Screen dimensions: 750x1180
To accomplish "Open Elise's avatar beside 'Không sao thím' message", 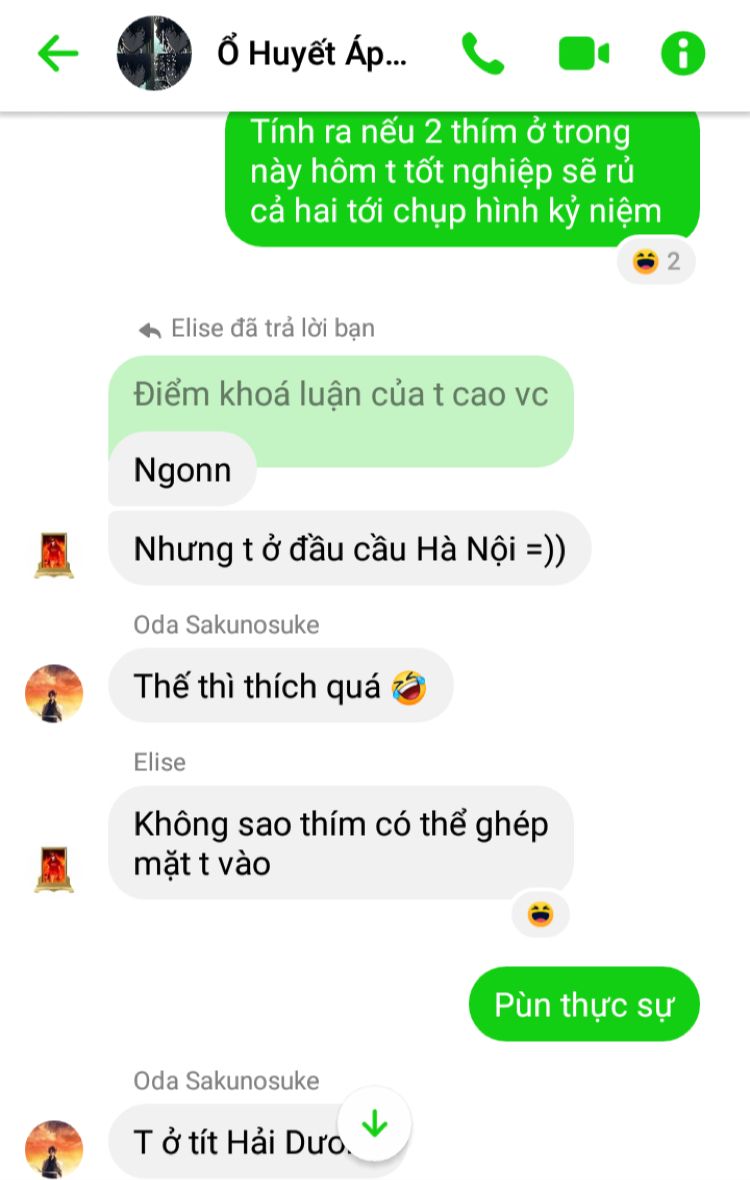I will tap(54, 869).
